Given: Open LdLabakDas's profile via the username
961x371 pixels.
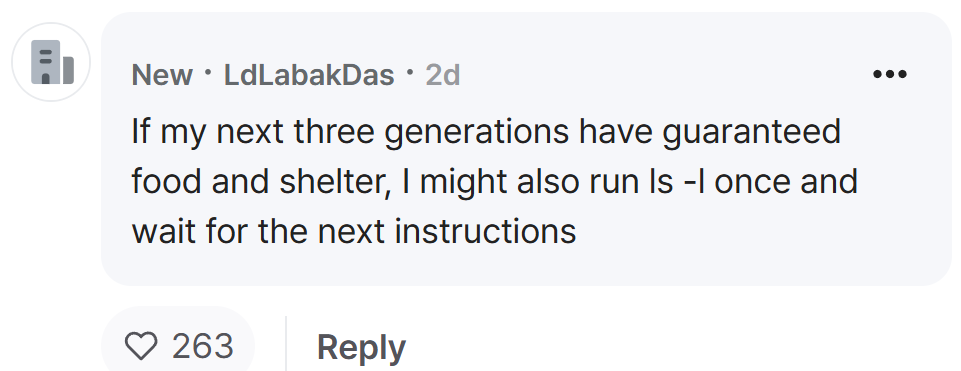Looking at the screenshot, I should [x=309, y=75].
